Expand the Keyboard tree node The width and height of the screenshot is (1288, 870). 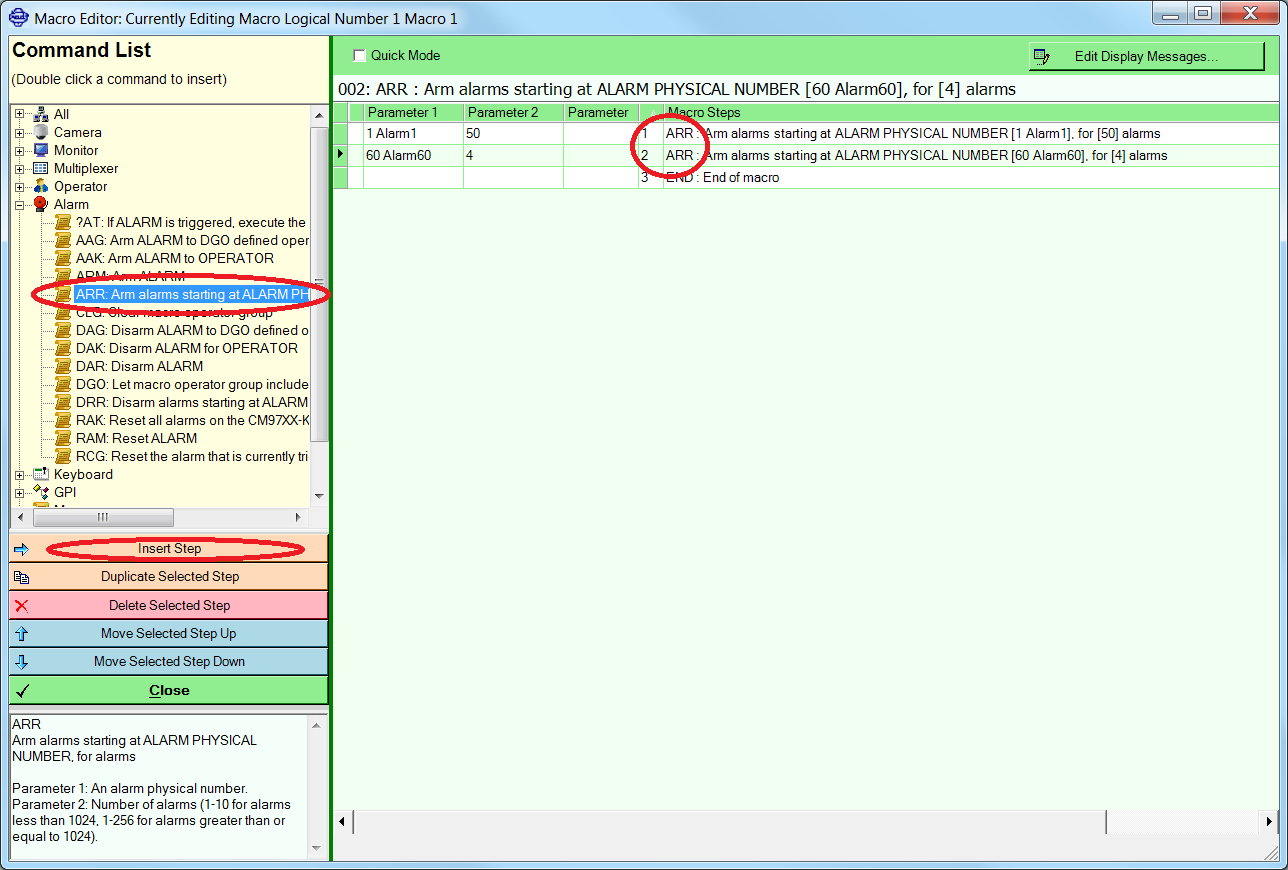(20, 474)
